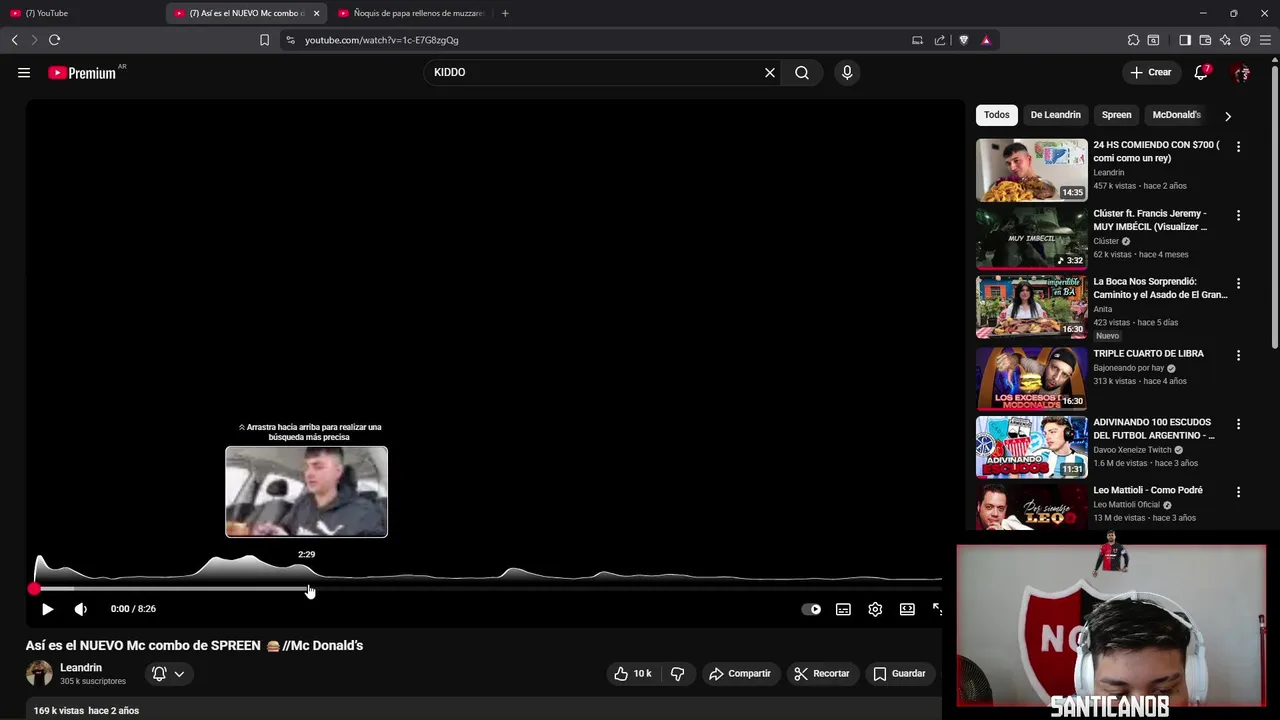The width and height of the screenshot is (1280, 720).
Task: Toggle subtitles in the player
Action: coord(843,609)
